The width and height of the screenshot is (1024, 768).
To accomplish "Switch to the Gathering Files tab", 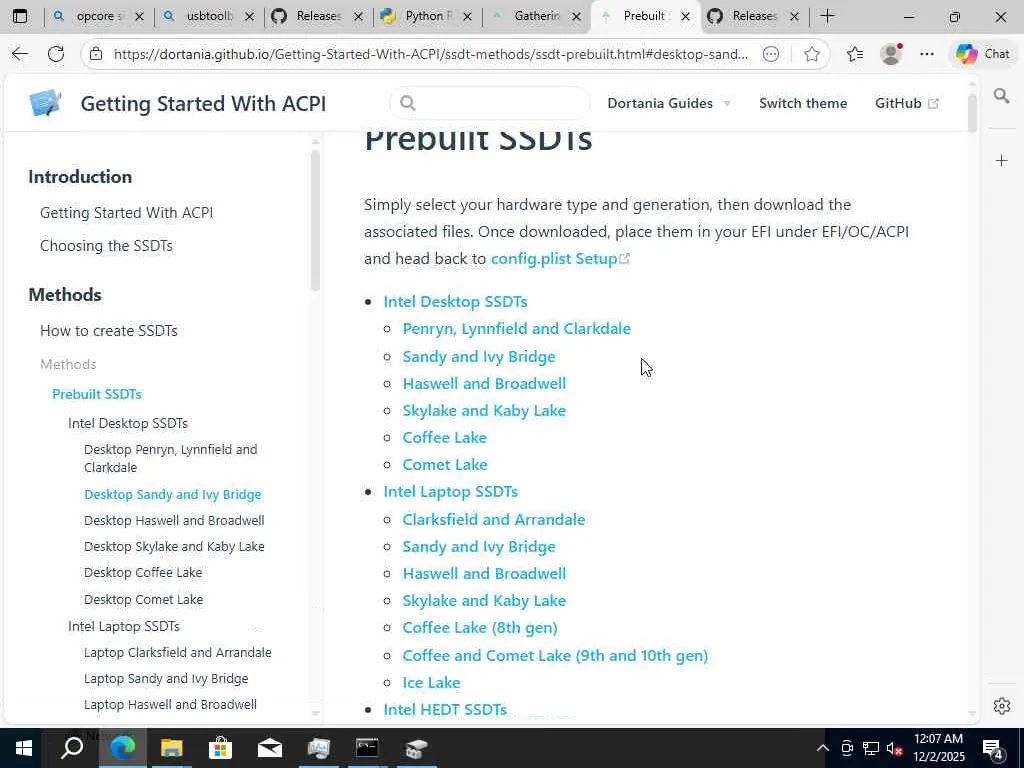I will [537, 16].
